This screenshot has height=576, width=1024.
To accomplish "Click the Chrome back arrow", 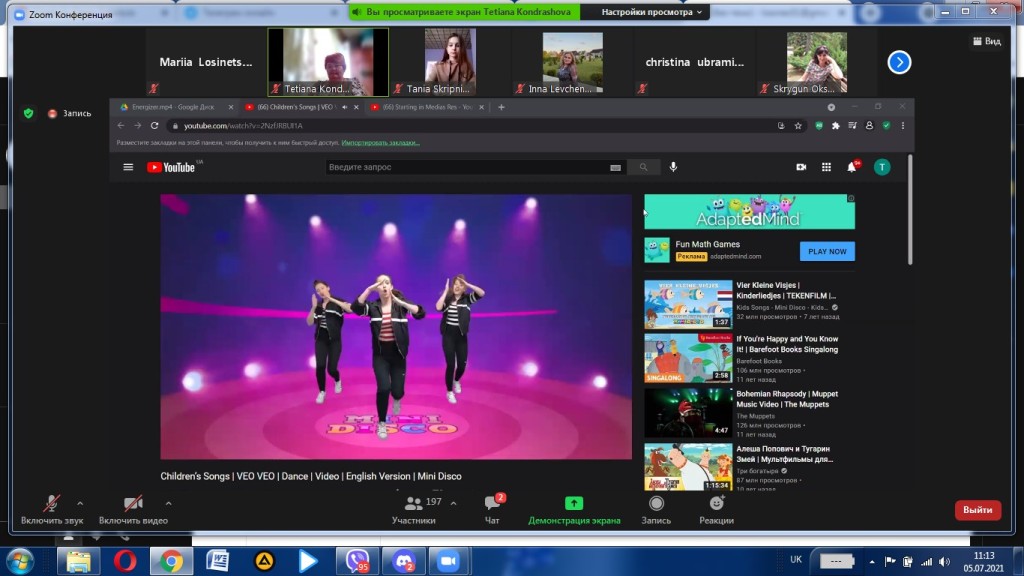I will coord(121,125).
